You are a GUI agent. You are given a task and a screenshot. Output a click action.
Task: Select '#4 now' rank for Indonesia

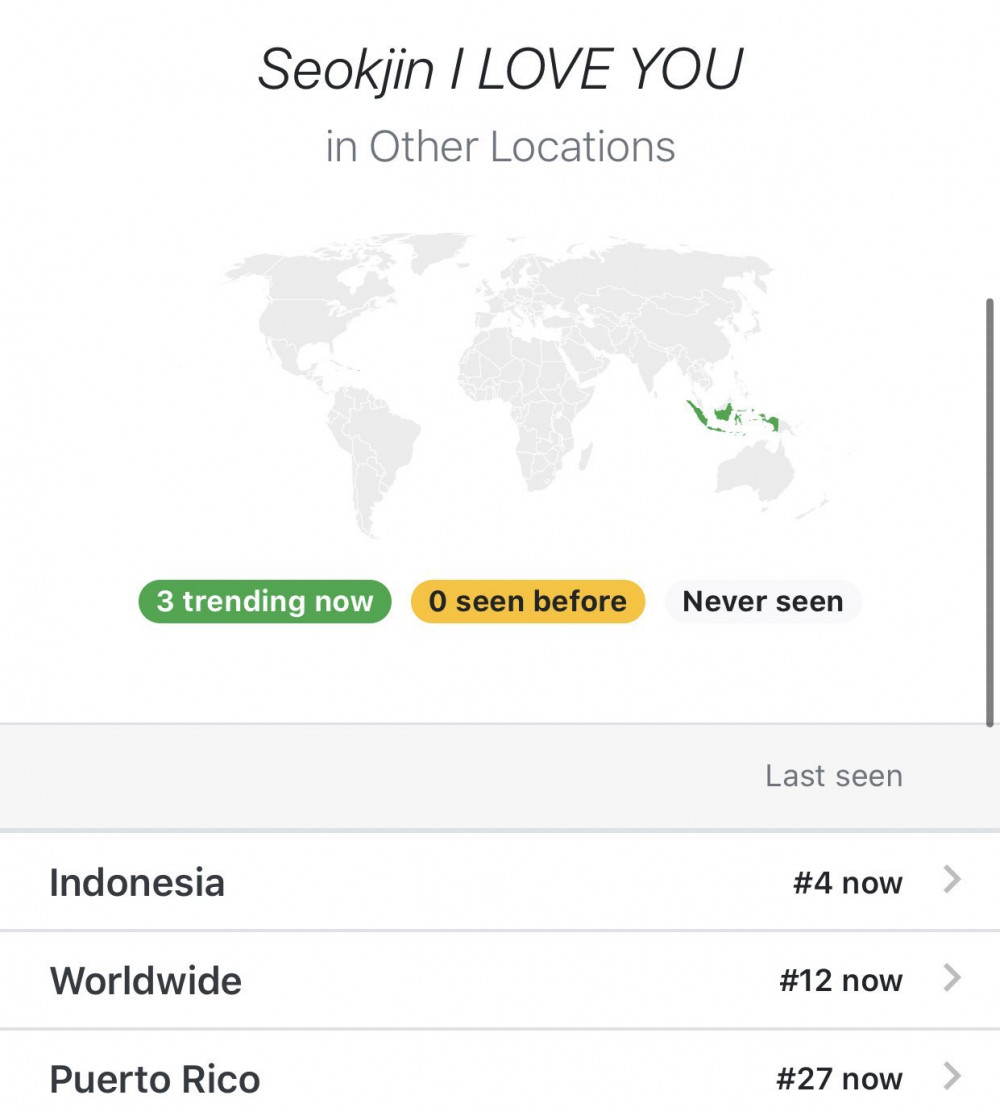(848, 884)
